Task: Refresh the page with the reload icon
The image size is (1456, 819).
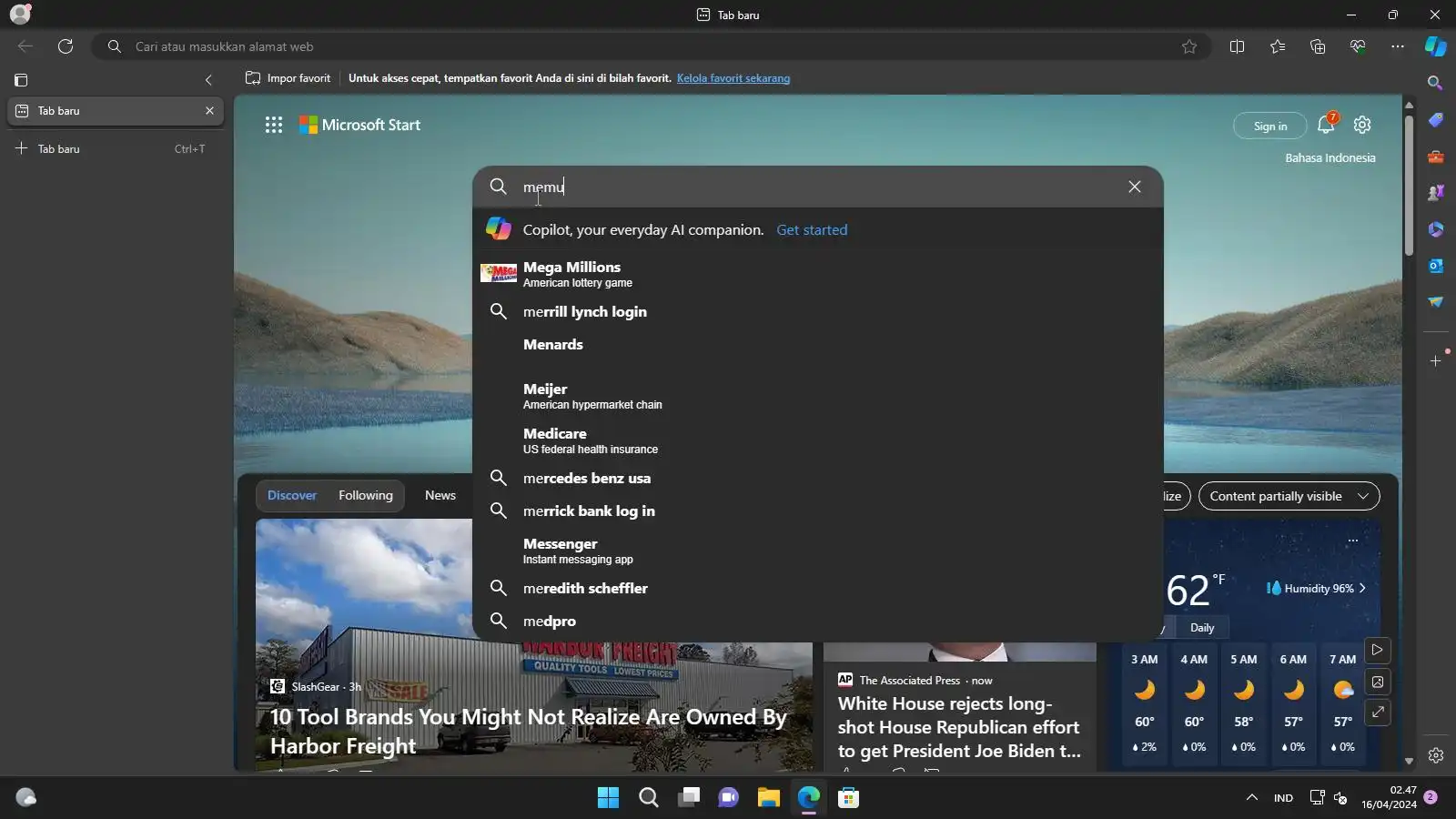Action: pos(66,46)
